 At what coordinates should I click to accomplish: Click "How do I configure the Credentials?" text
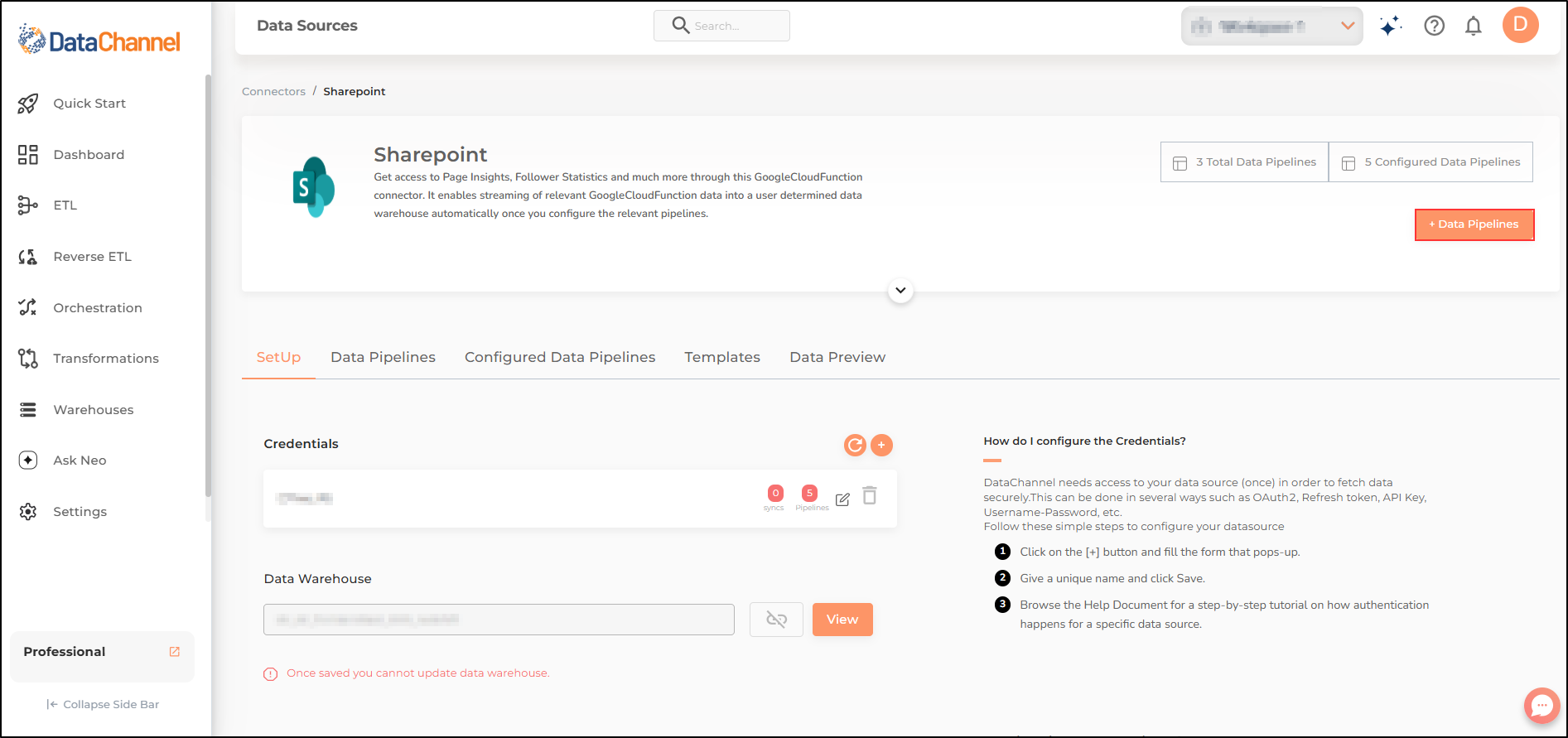(1084, 441)
